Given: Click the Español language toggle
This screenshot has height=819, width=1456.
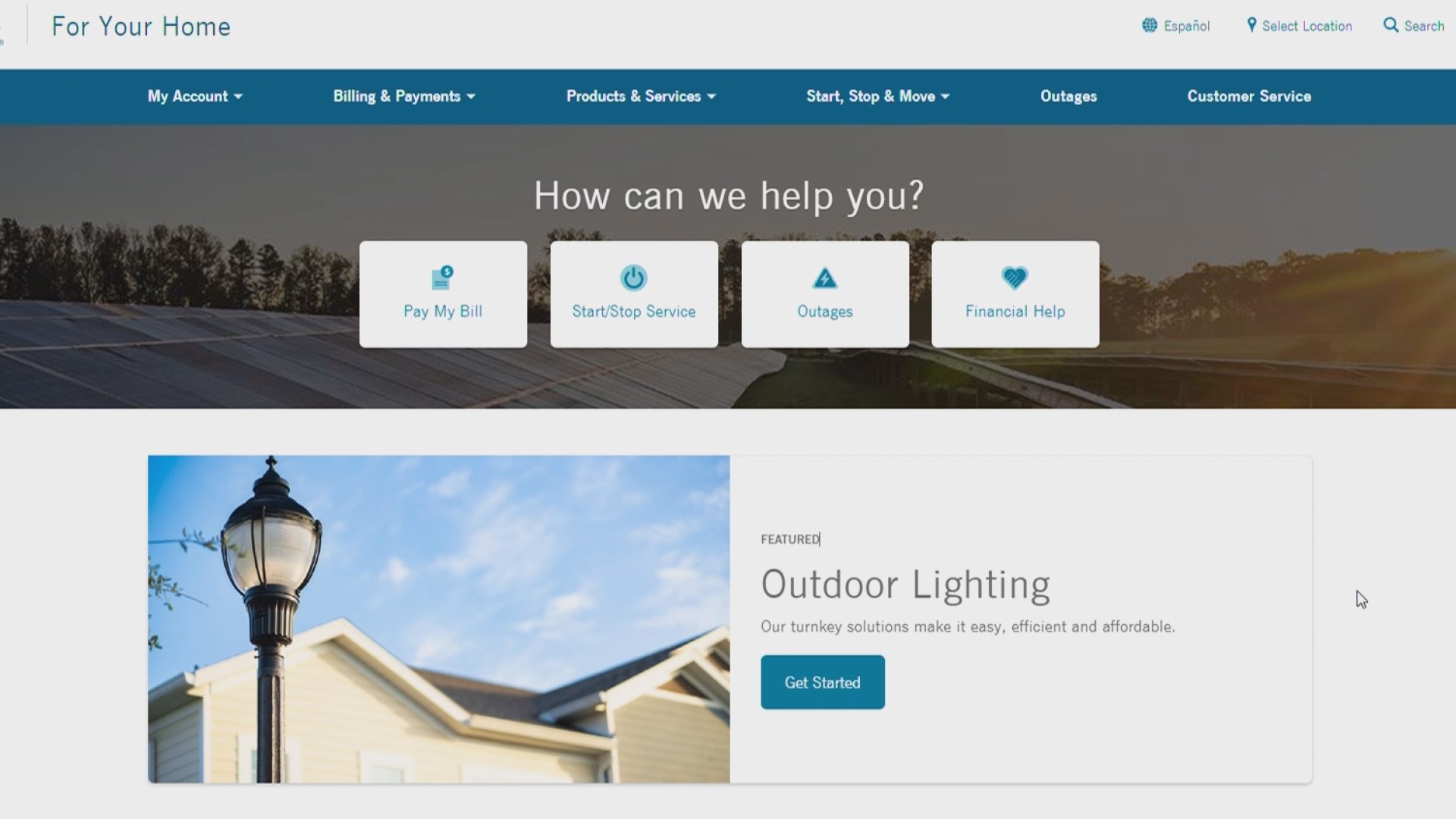Looking at the screenshot, I should click(x=1178, y=26).
